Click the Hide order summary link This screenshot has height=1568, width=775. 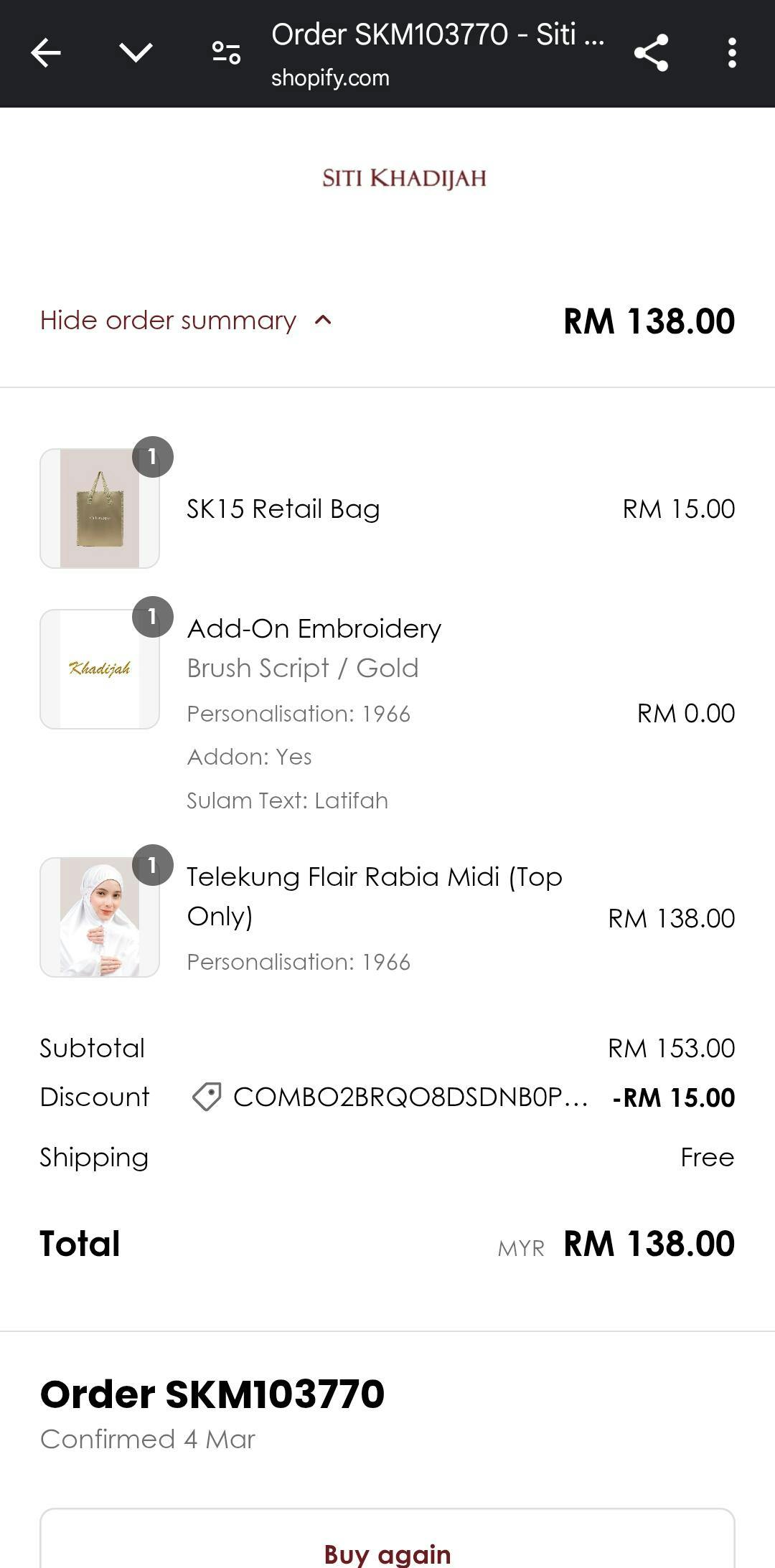pos(168,320)
